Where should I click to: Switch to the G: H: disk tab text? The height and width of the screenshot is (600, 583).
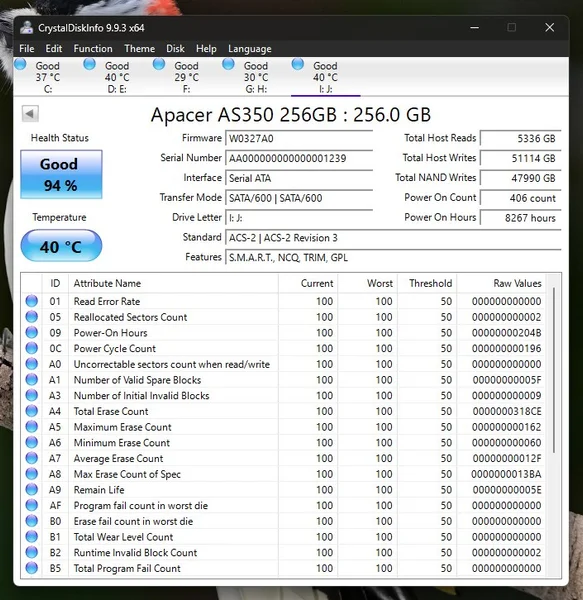coord(256,77)
